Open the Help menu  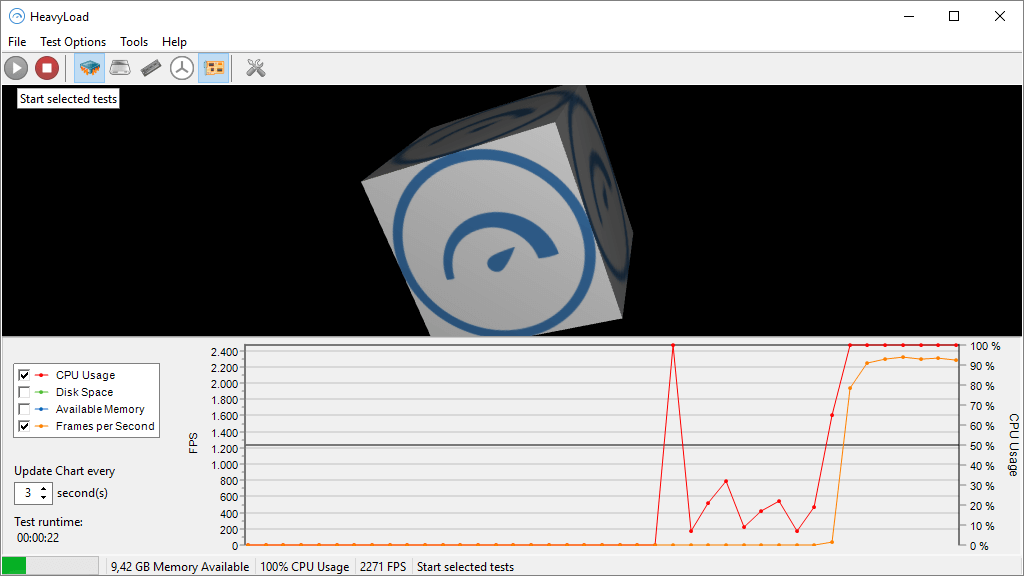click(x=174, y=42)
